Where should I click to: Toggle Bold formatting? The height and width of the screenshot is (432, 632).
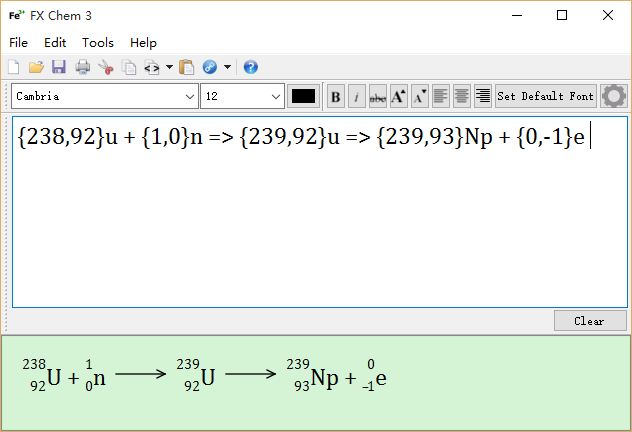pyautogui.click(x=336, y=96)
